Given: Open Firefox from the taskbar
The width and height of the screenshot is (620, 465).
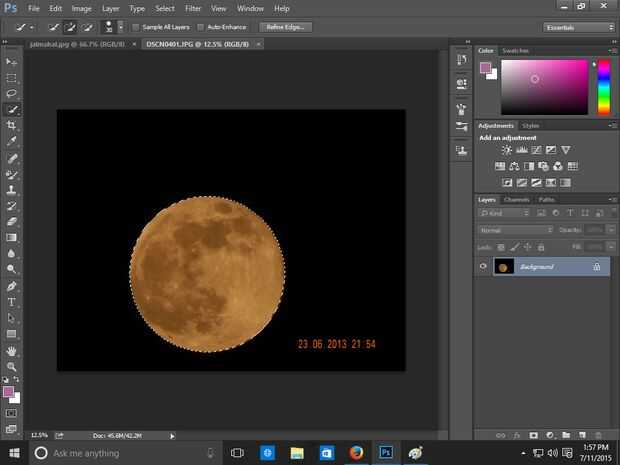Looking at the screenshot, I should [x=356, y=453].
